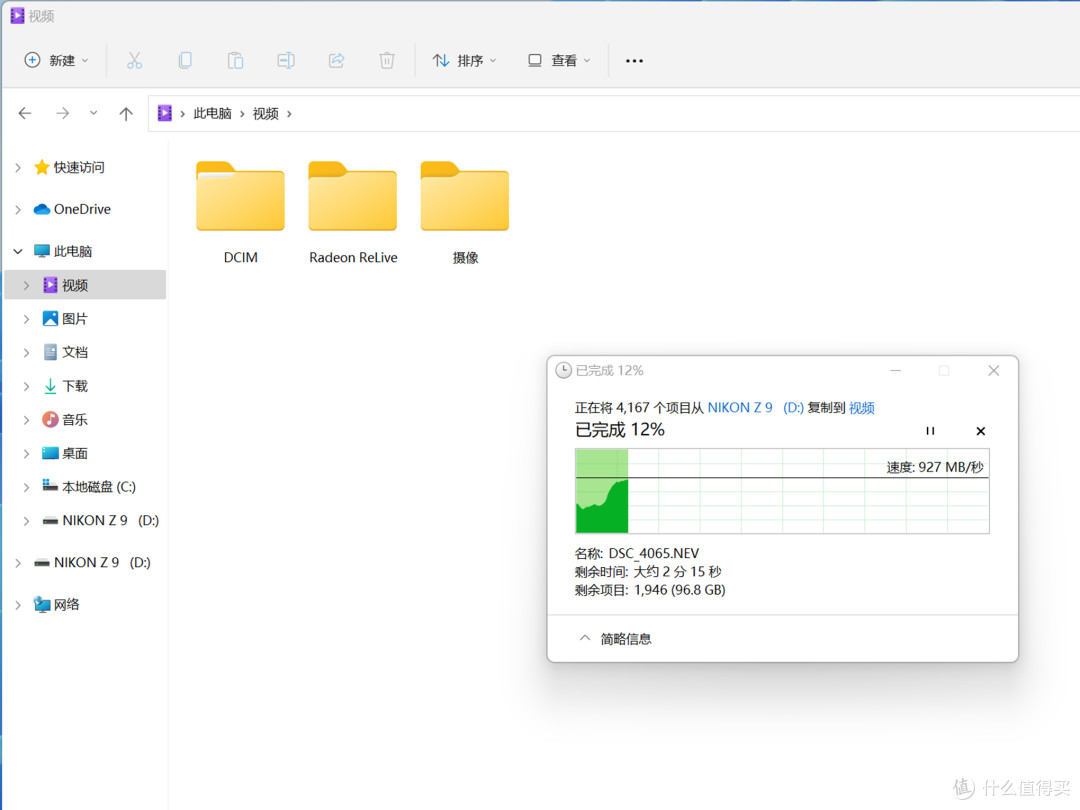
Task: Open recent locations chevron dropdown
Action: 94,113
